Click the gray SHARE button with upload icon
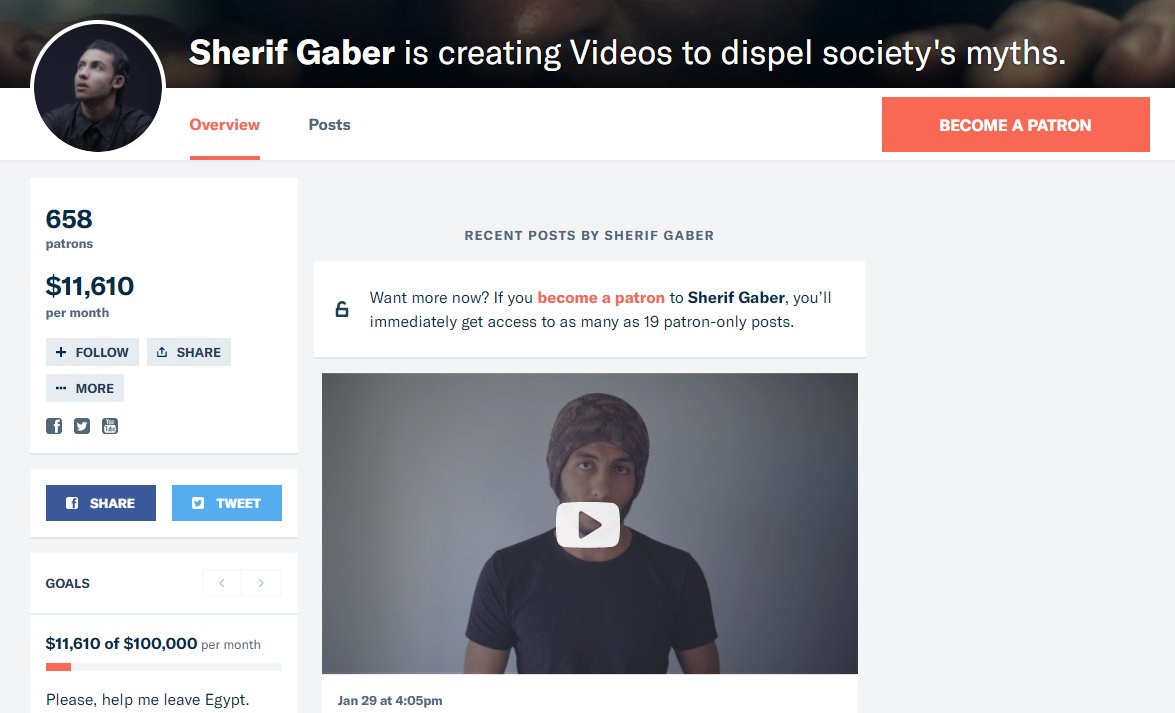This screenshot has height=713, width=1175. pyautogui.click(x=189, y=352)
